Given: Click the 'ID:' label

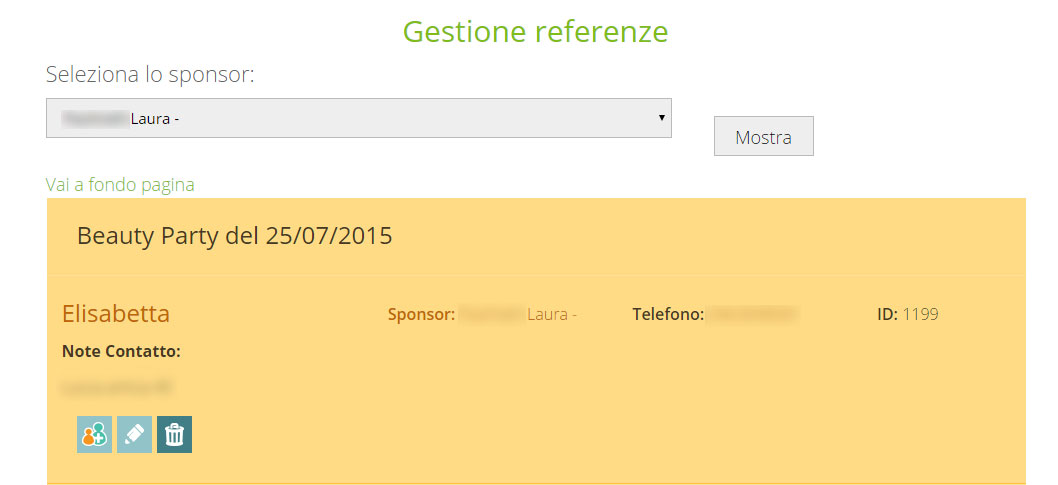Looking at the screenshot, I should click(887, 314).
